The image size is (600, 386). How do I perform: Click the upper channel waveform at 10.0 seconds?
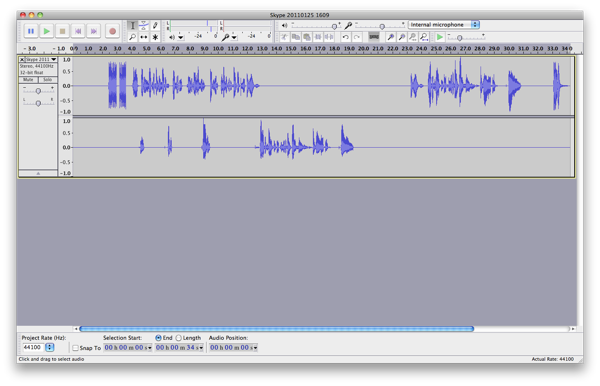[218, 86]
